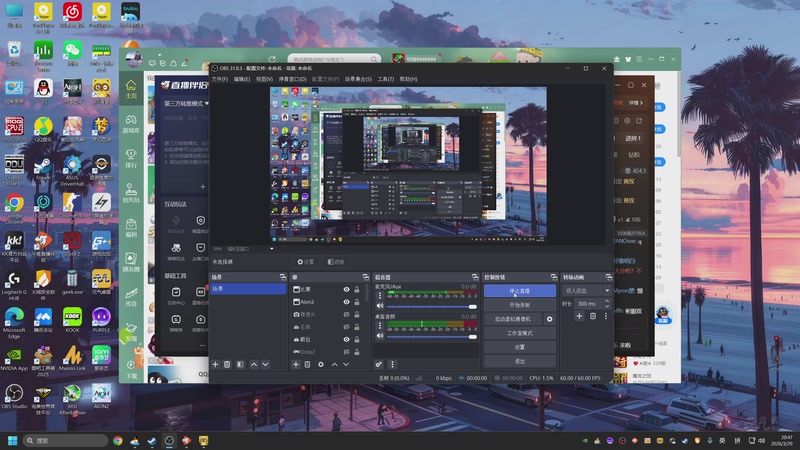The width and height of the screenshot is (800, 450).
Task: Open Steam desktop shortcut
Action: 43,169
